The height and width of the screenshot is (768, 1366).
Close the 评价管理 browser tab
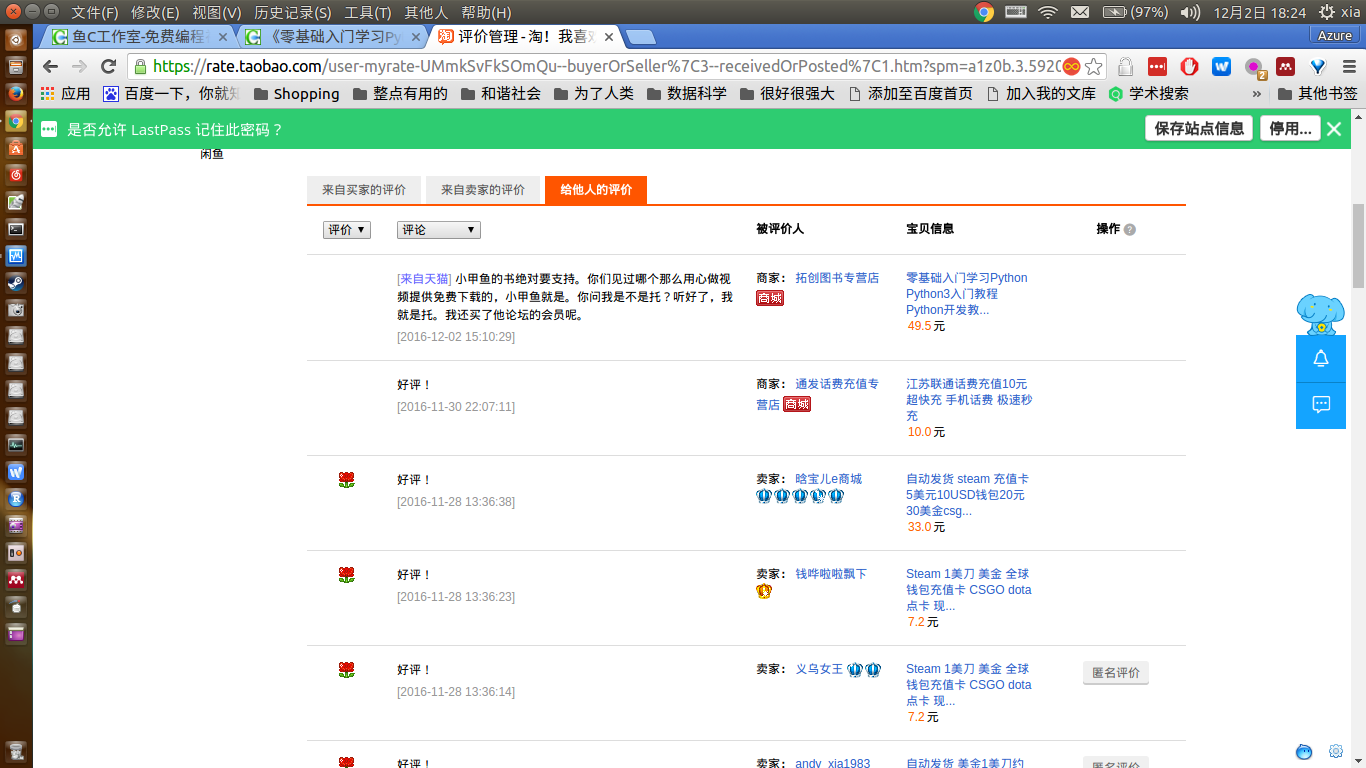[609, 37]
